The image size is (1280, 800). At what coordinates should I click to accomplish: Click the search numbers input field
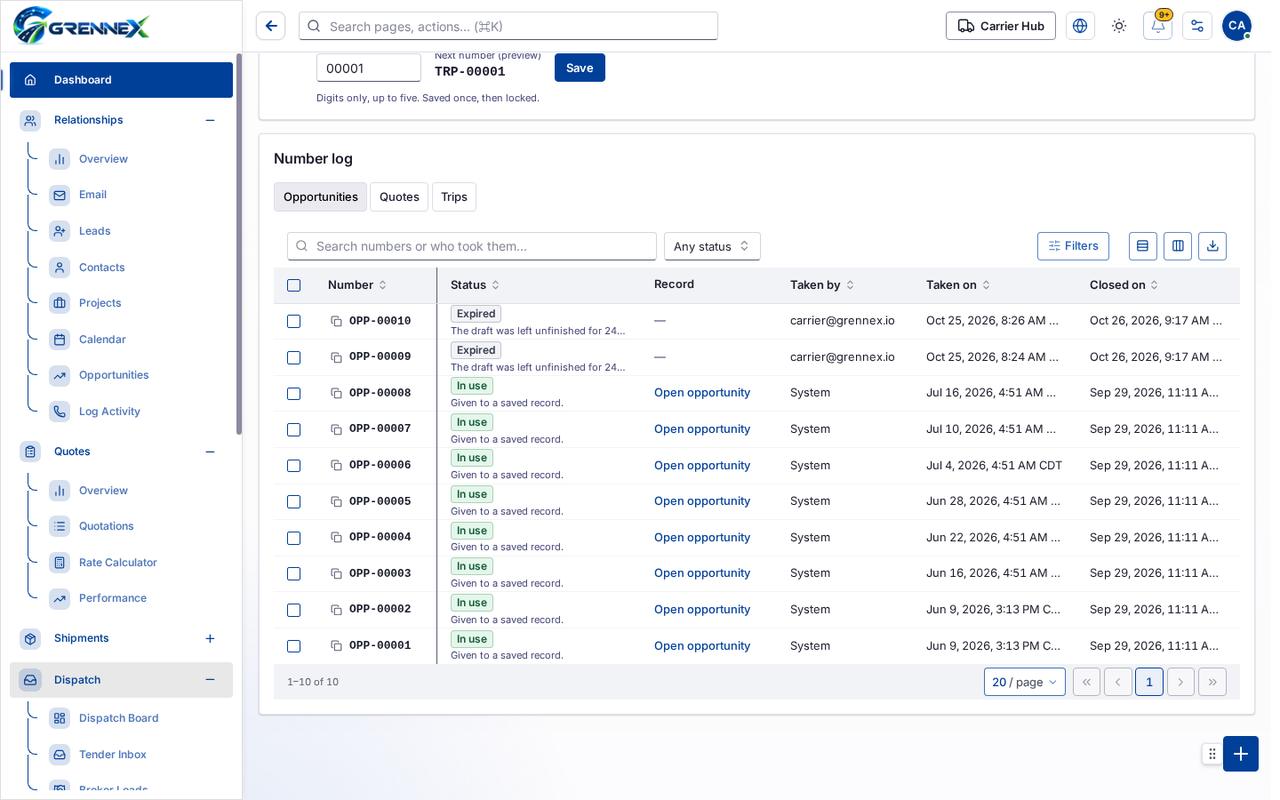(x=472, y=246)
